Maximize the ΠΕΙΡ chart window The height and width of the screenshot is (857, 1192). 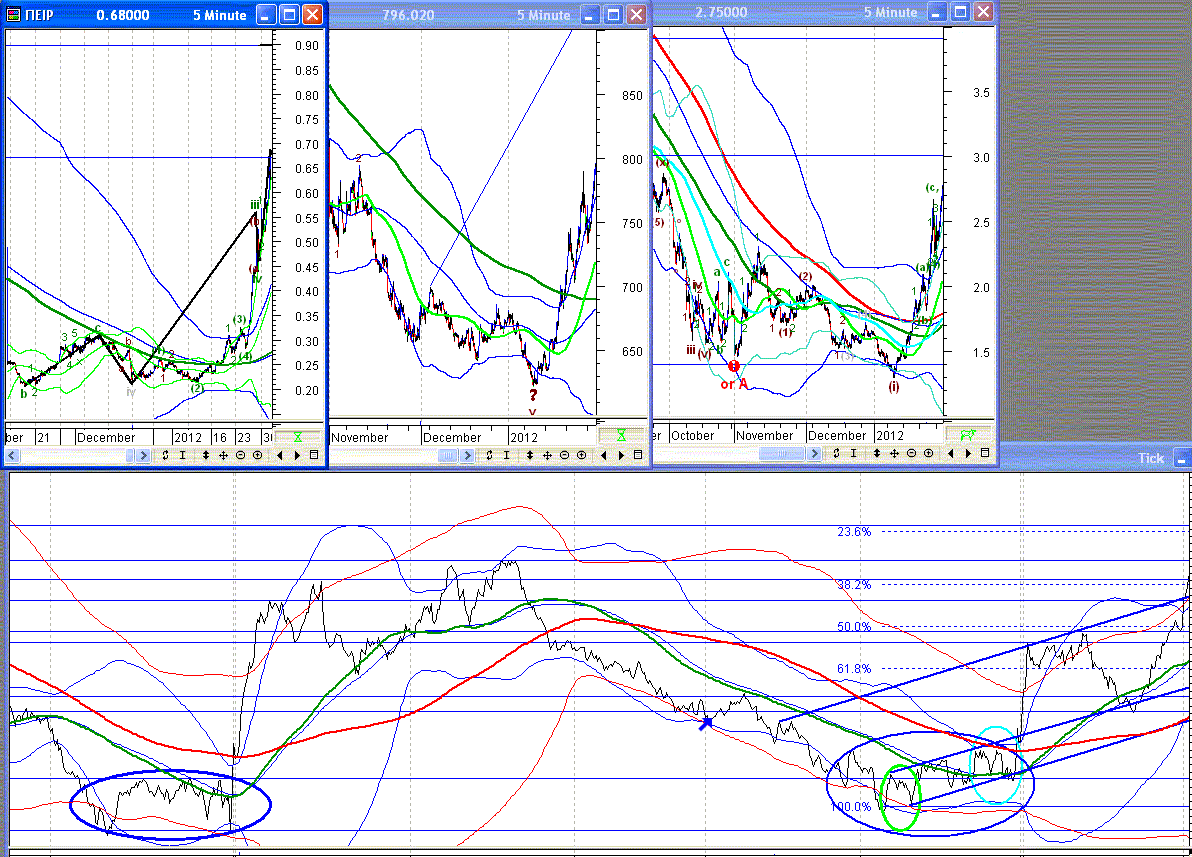289,14
